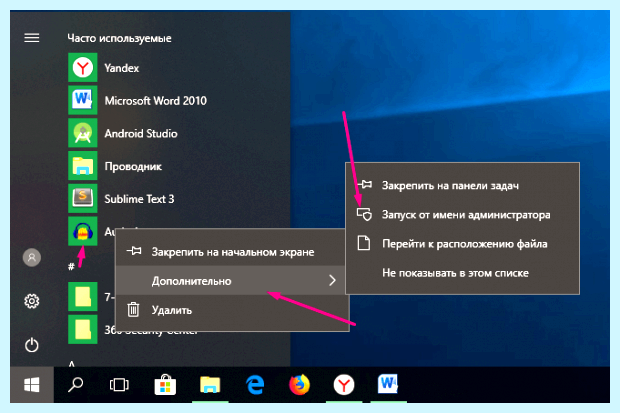Launch Android Studio icon in Start list
This screenshot has width=620, height=413.
pyautogui.click(x=83, y=133)
